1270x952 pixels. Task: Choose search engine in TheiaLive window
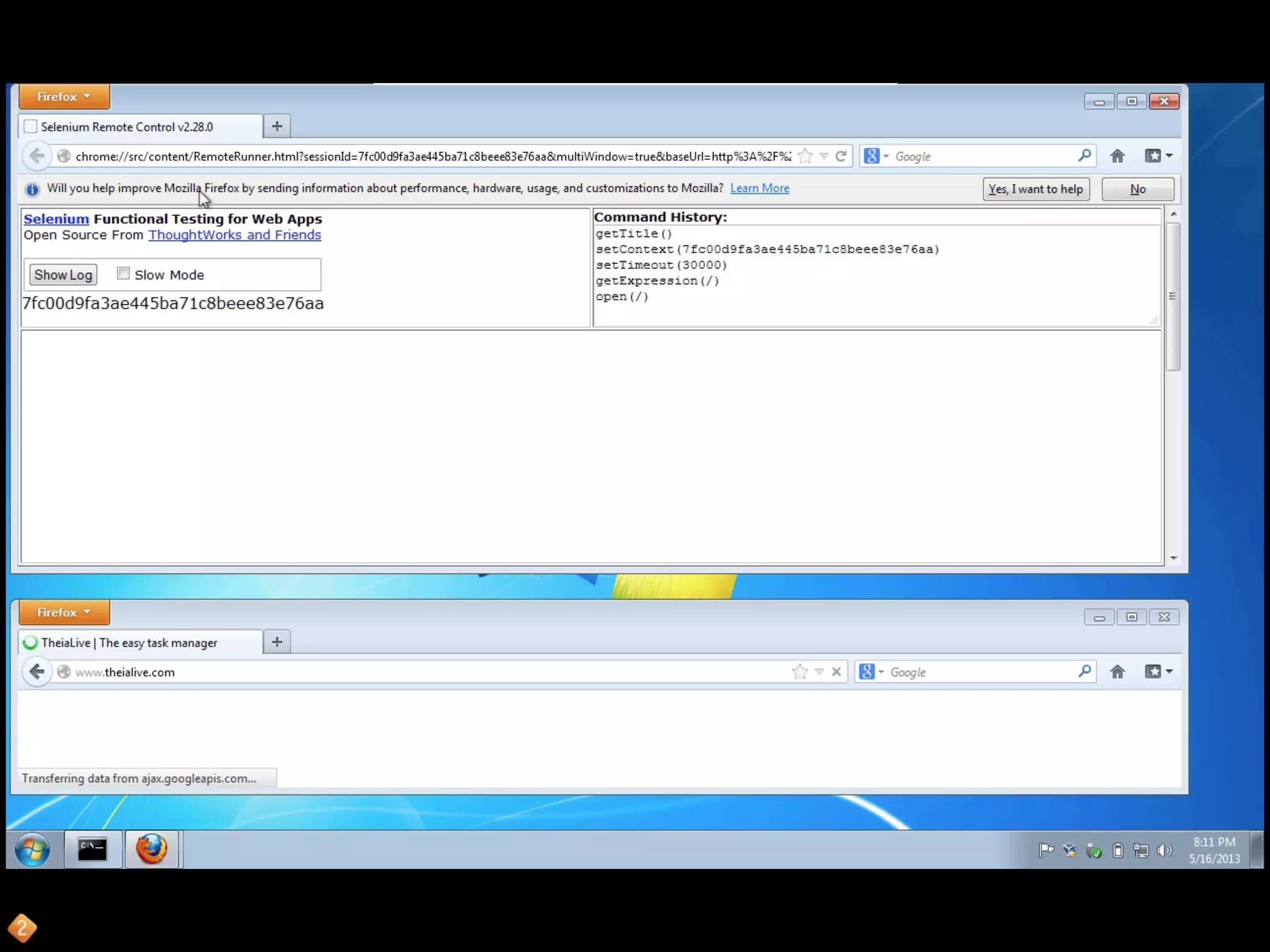pyautogui.click(x=871, y=672)
